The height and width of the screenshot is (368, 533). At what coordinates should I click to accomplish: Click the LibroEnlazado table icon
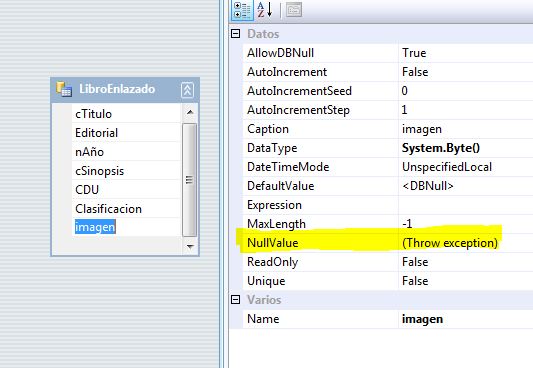pos(64,89)
